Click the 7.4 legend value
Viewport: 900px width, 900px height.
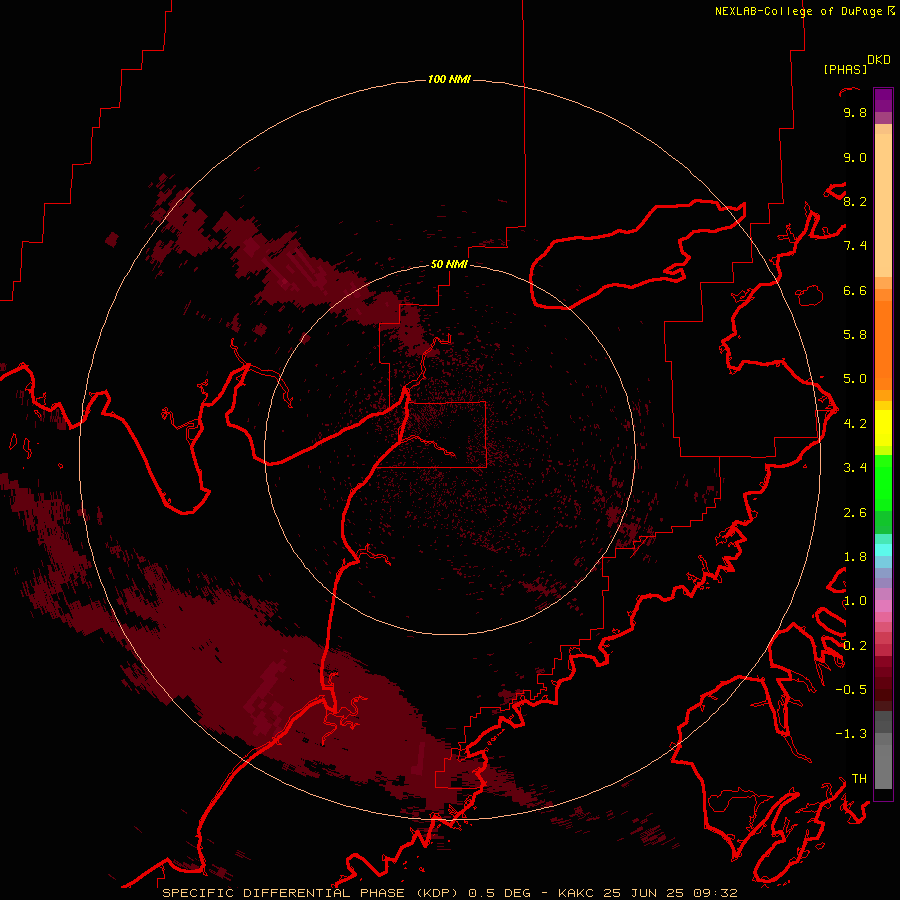[855, 246]
